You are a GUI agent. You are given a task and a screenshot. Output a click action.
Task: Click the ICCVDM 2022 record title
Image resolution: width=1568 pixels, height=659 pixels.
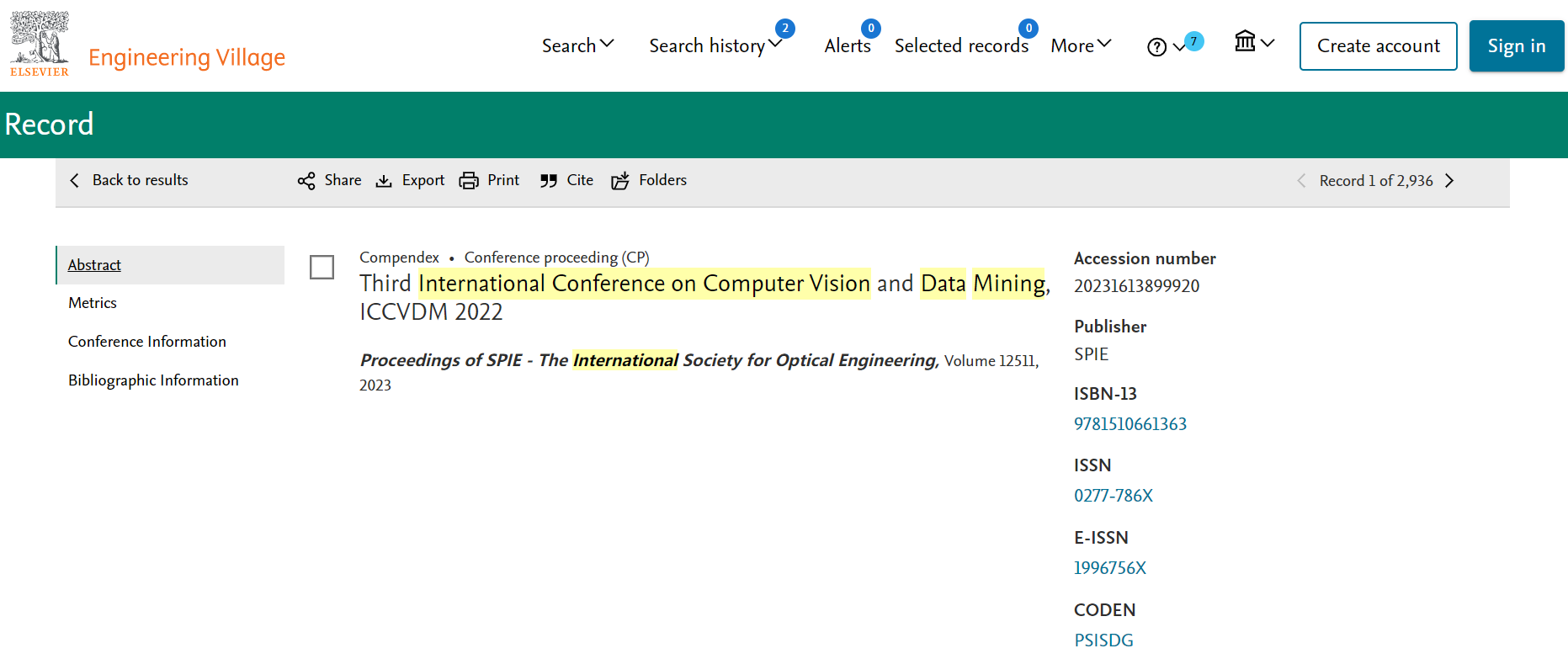(704, 297)
